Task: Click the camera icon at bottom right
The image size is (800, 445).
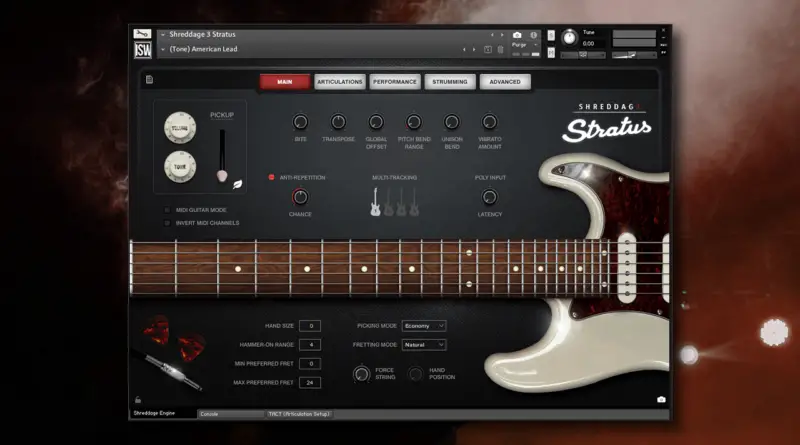Action: coord(661,399)
